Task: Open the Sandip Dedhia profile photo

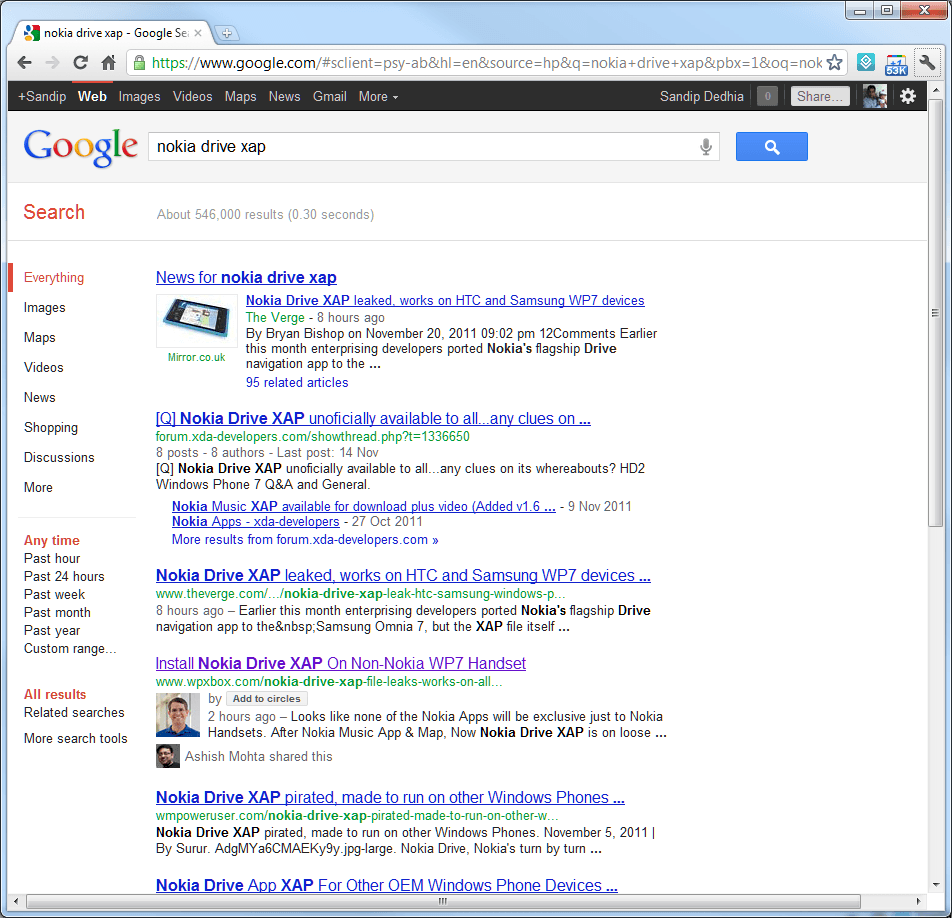Action: 875,96
